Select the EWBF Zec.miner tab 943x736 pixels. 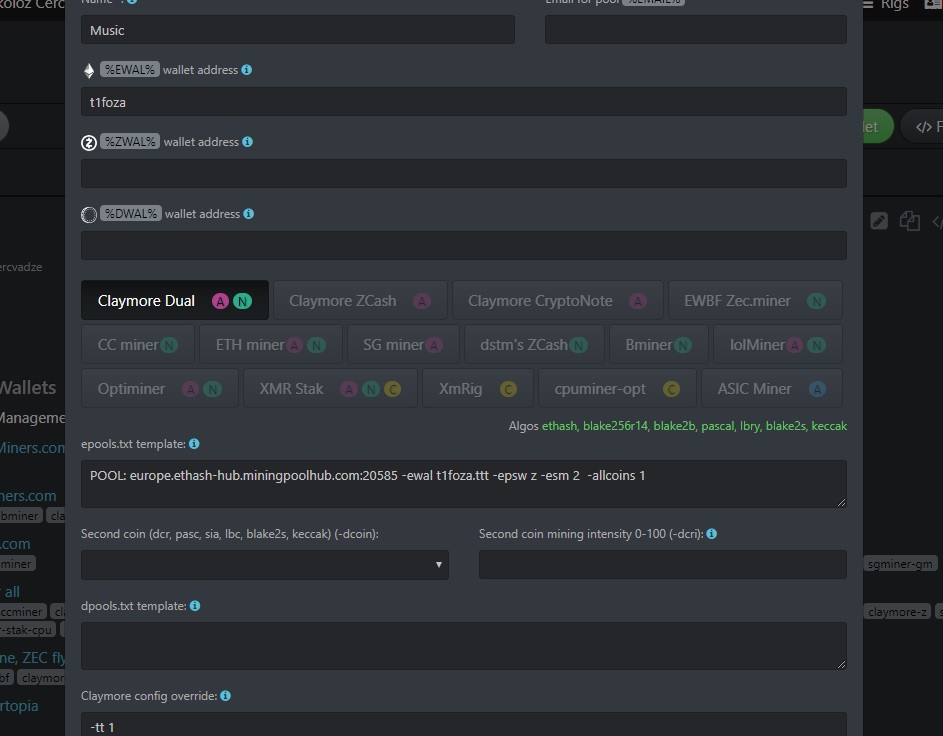coord(755,300)
